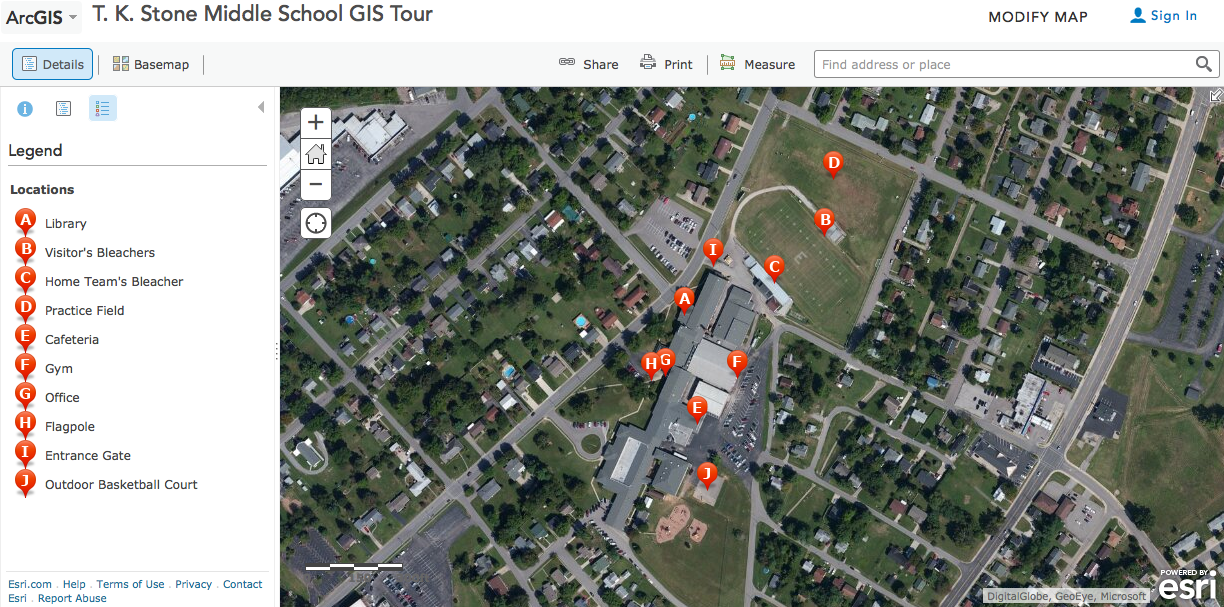Return to the default map extent with the home icon
The width and height of the screenshot is (1224, 607).
point(316,154)
